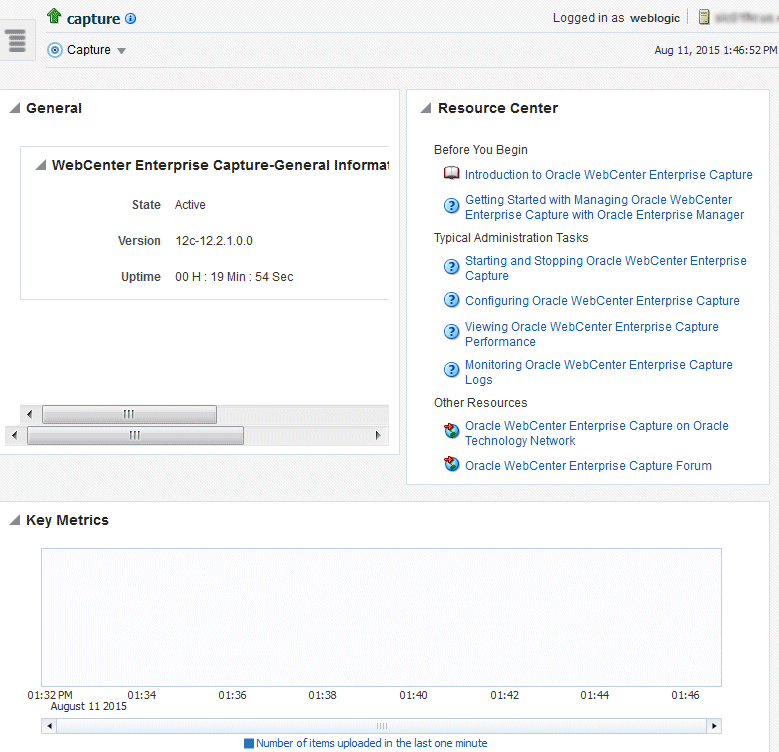
Task: Open Getting Started with Managing Capture link
Action: (x=604, y=207)
